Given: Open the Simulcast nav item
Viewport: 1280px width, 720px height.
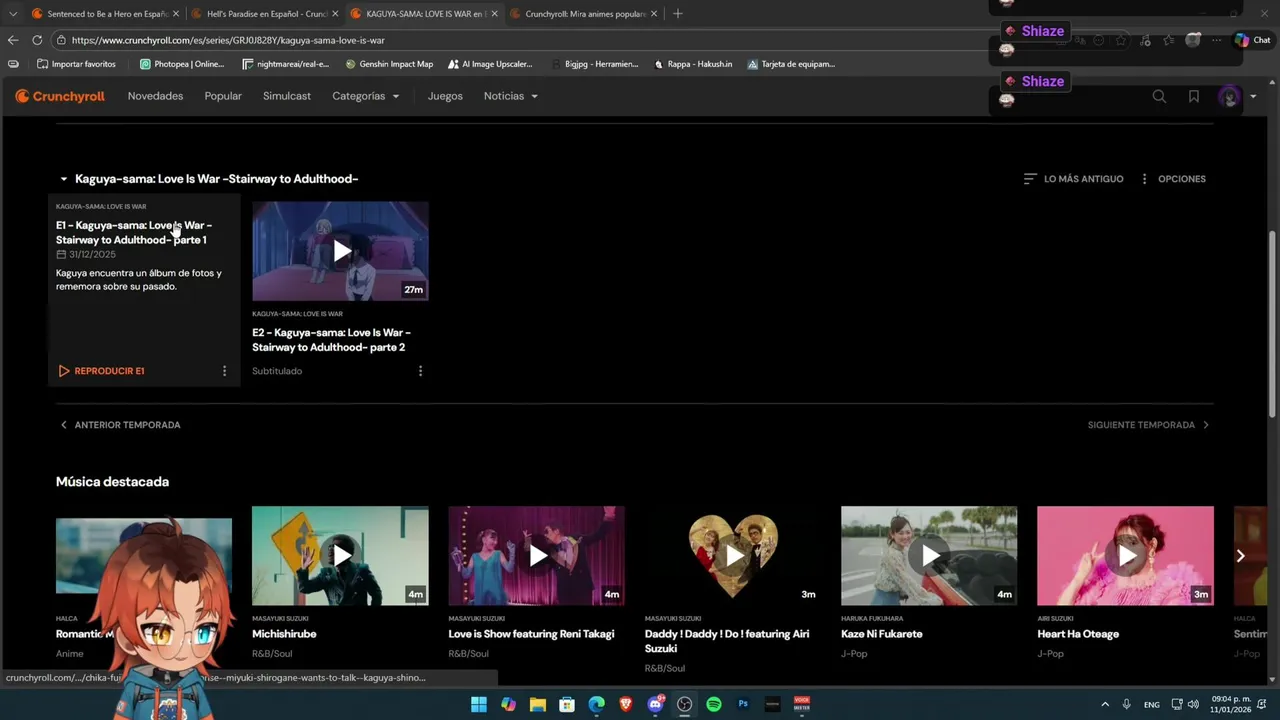Looking at the screenshot, I should [287, 96].
